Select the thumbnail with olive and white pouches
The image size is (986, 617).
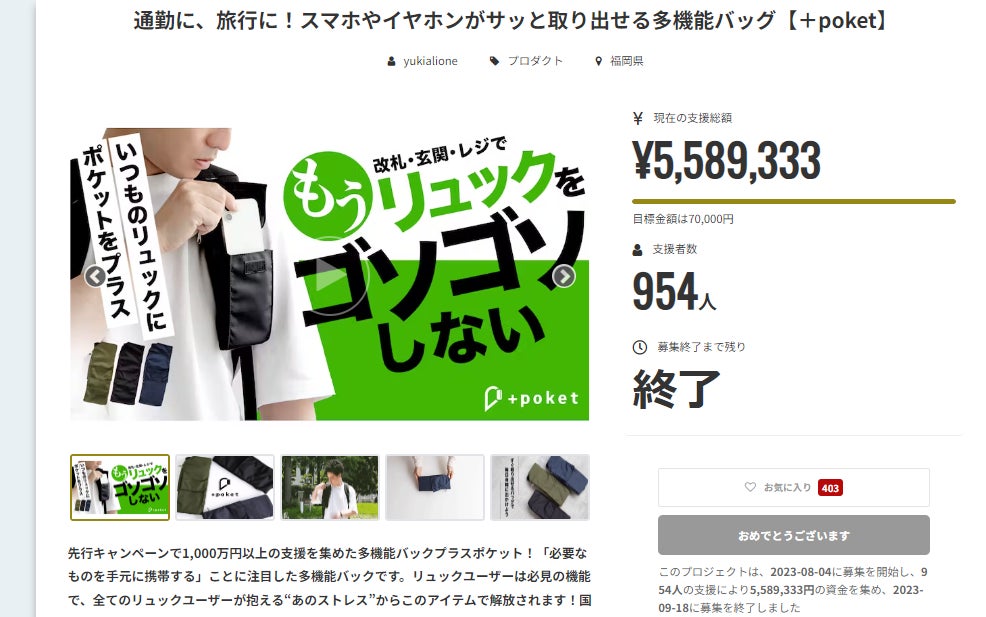click(x=225, y=487)
